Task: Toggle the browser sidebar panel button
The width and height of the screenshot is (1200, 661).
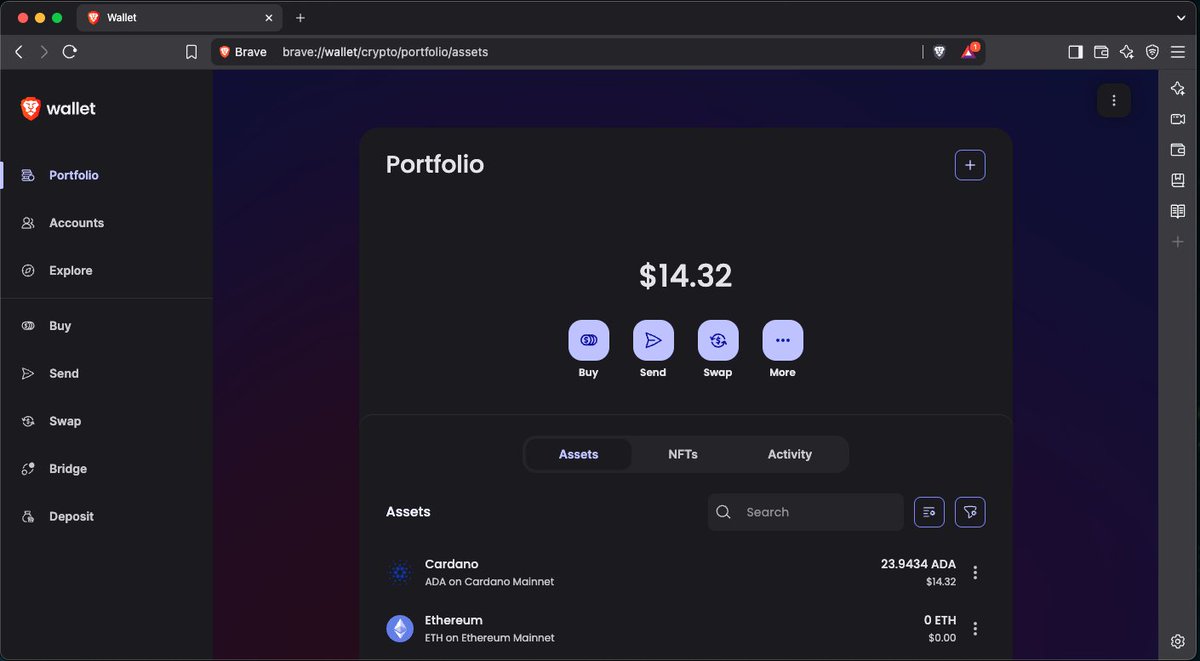Action: (1076, 52)
